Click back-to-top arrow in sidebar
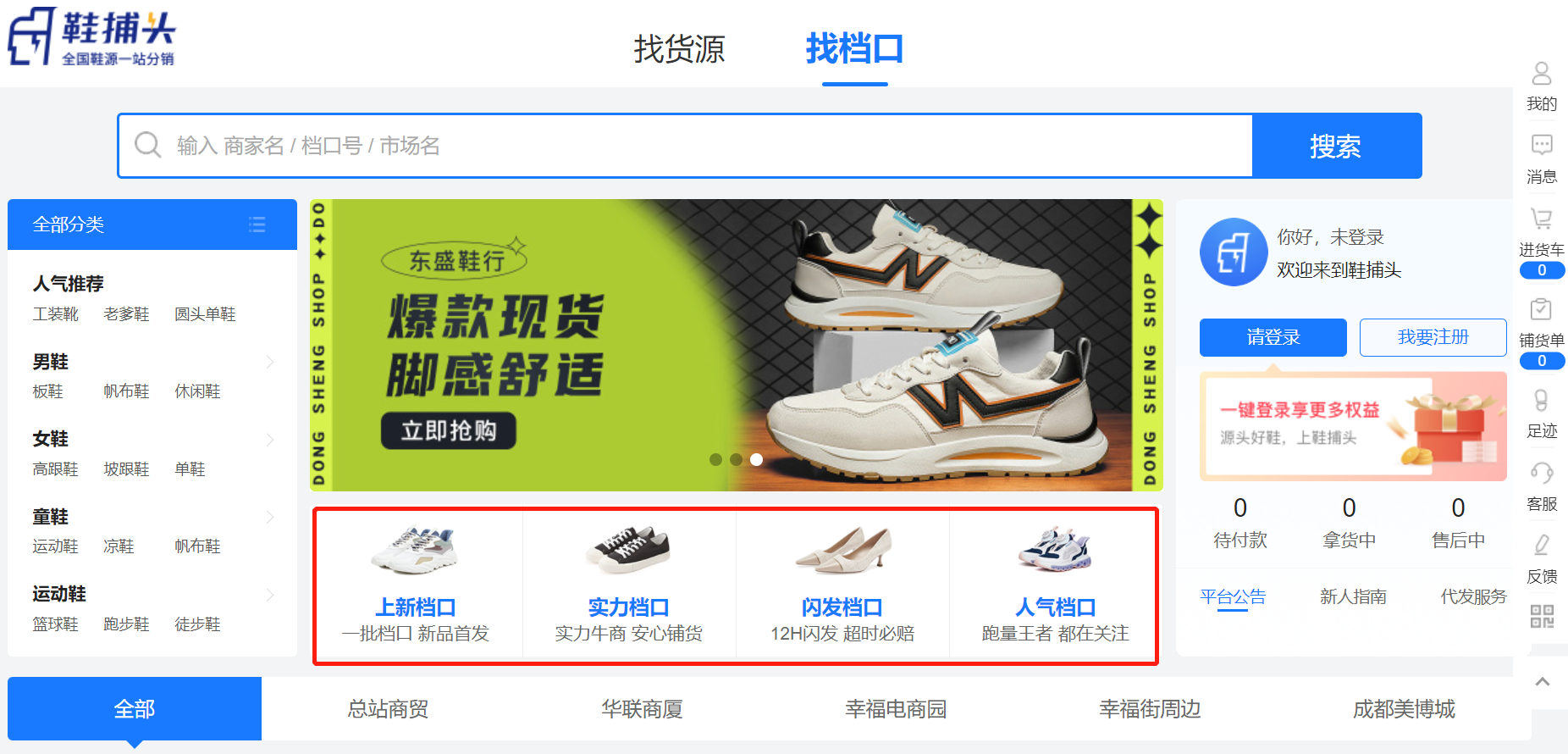Image resolution: width=1568 pixels, height=754 pixels. click(x=1543, y=682)
